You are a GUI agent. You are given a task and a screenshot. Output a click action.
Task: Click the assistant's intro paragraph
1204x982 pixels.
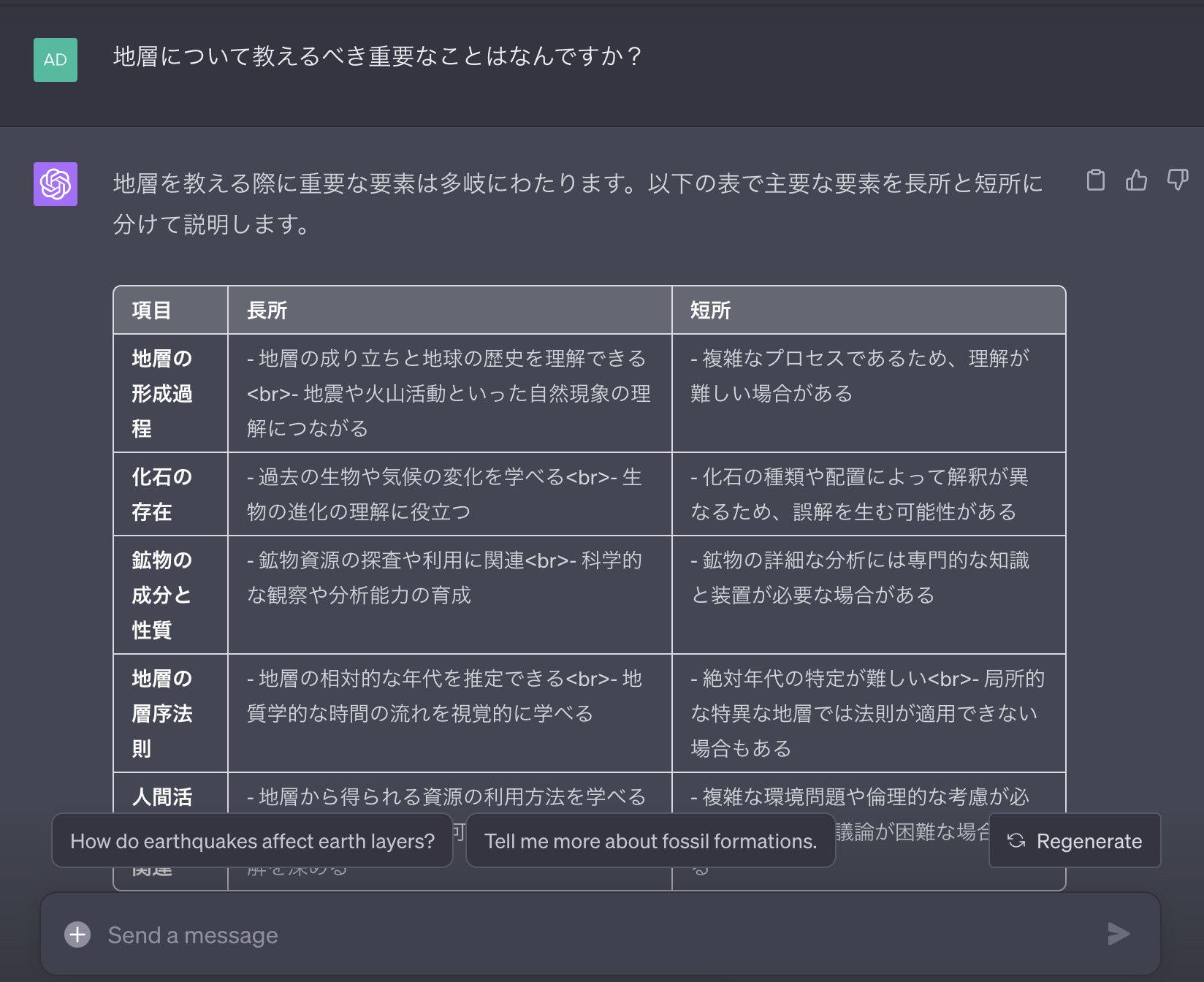577,203
